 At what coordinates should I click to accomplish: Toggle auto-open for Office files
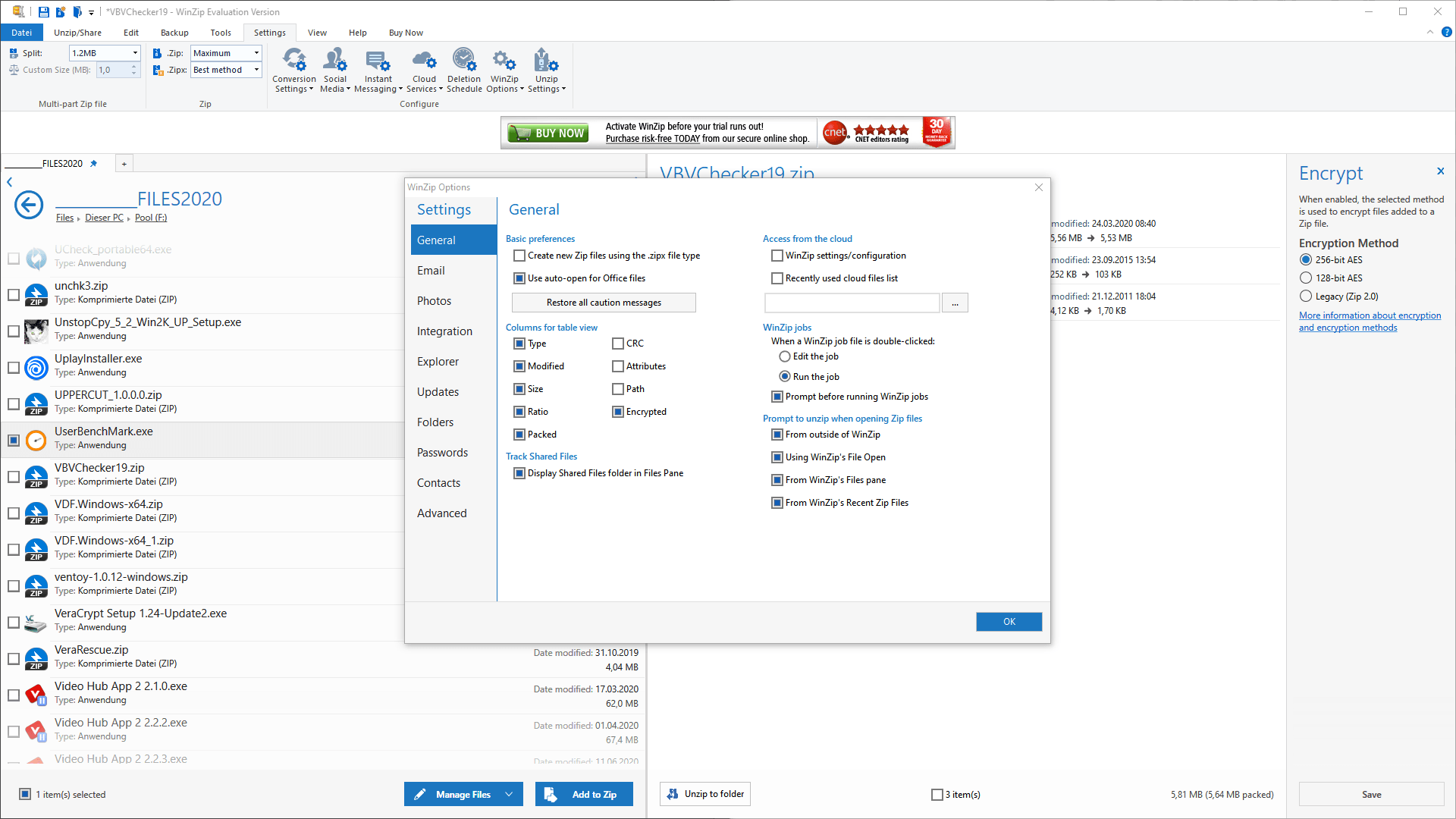tap(519, 278)
